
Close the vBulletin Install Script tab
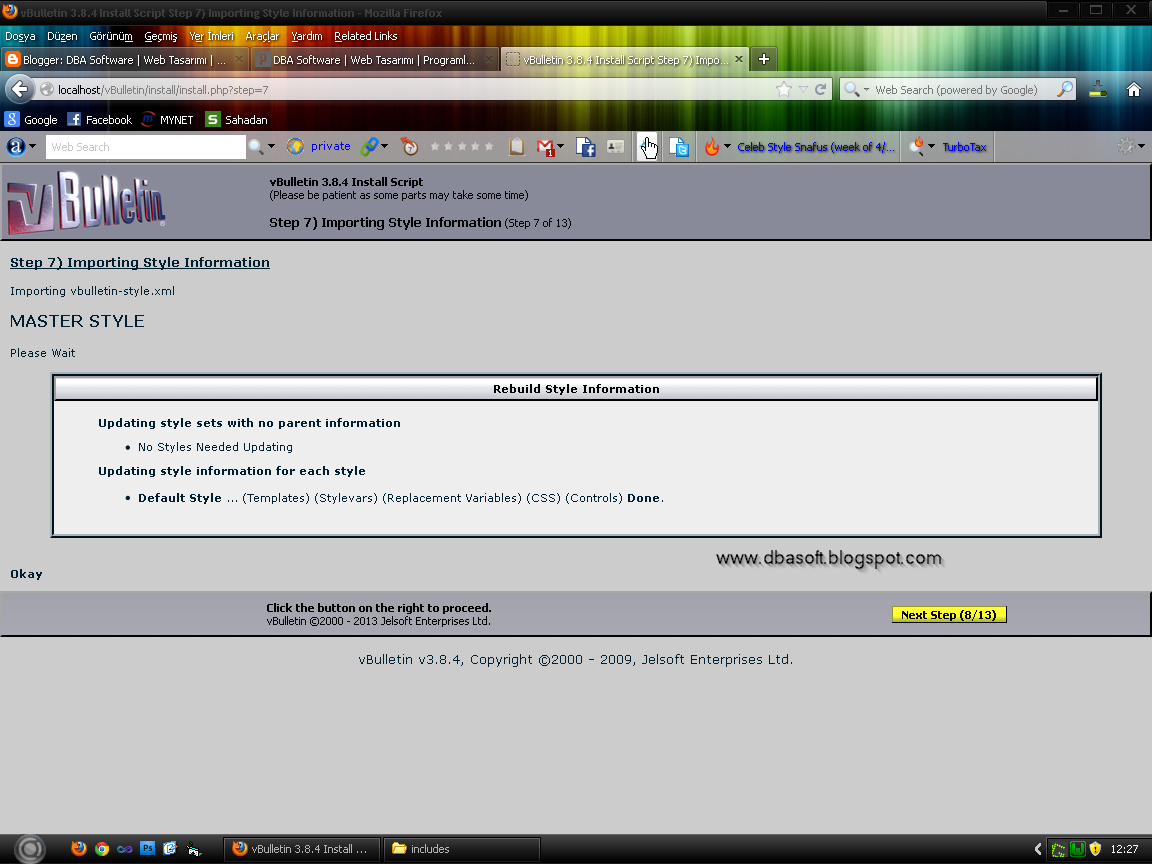(739, 60)
